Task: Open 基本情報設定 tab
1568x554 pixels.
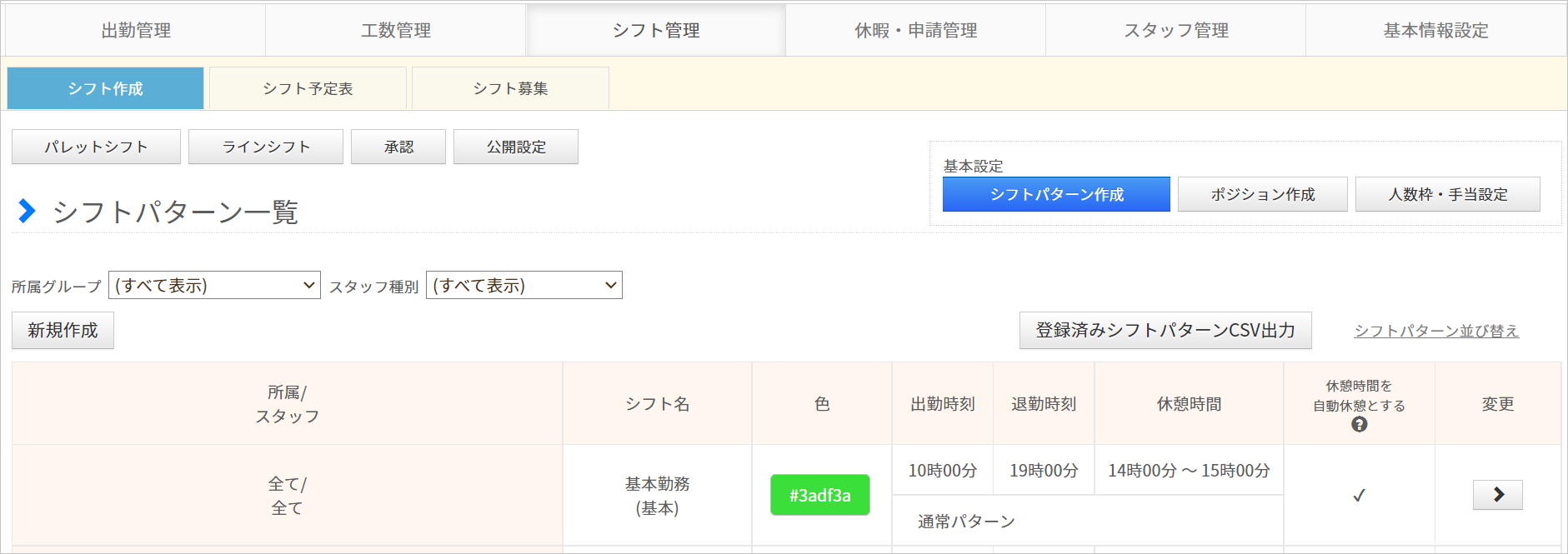Action: click(x=1435, y=31)
